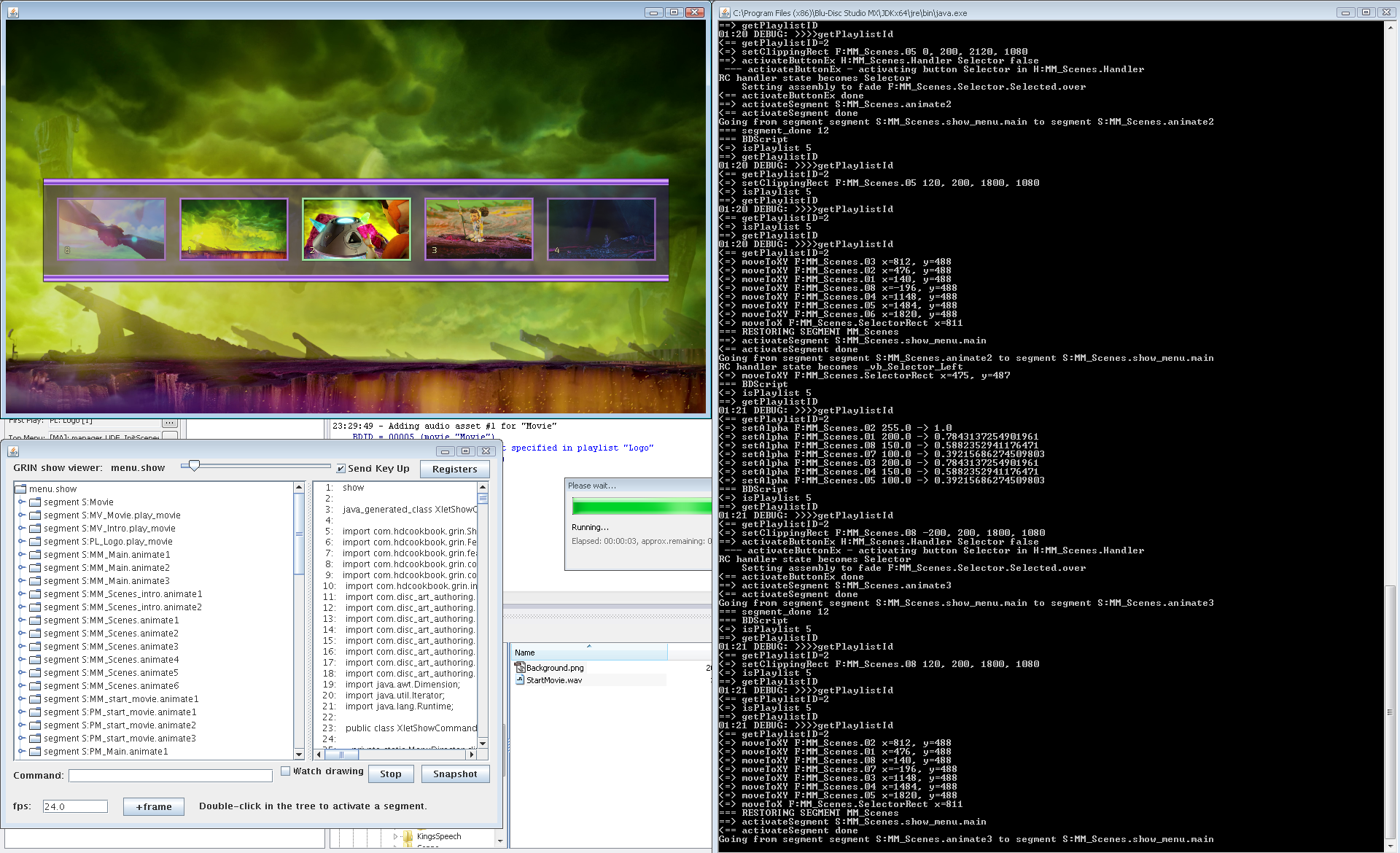The width and height of the screenshot is (1400, 853).
Task: Select segment S:MM_Main.animate2 tree item
Action: point(106,568)
